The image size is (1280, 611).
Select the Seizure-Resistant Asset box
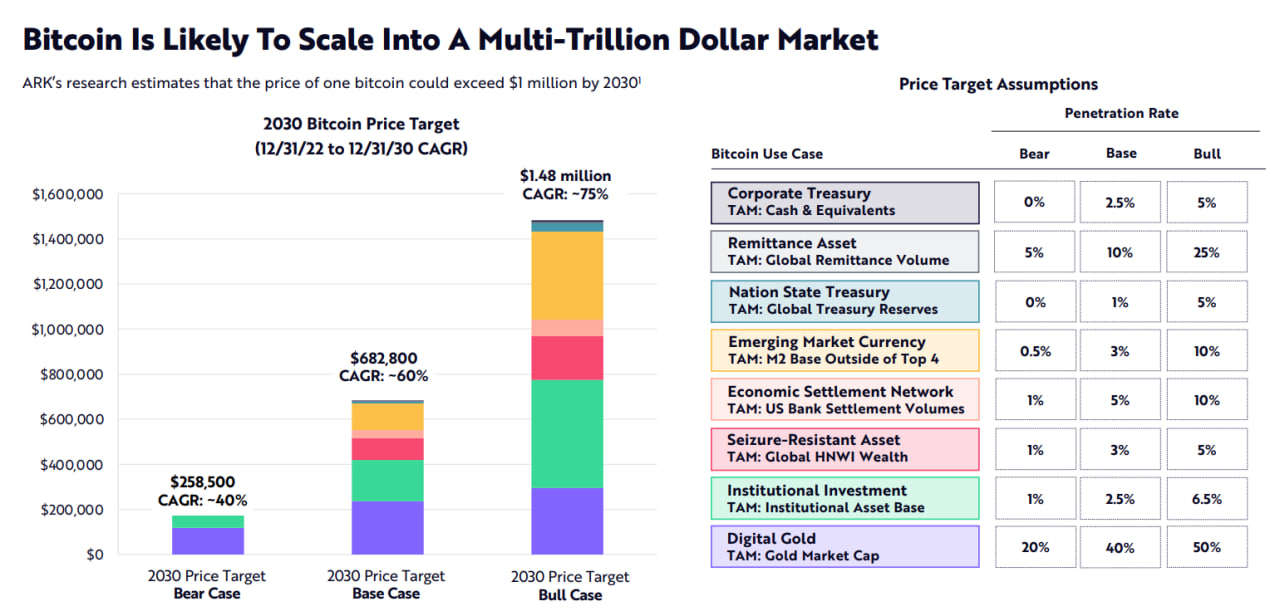(845, 449)
